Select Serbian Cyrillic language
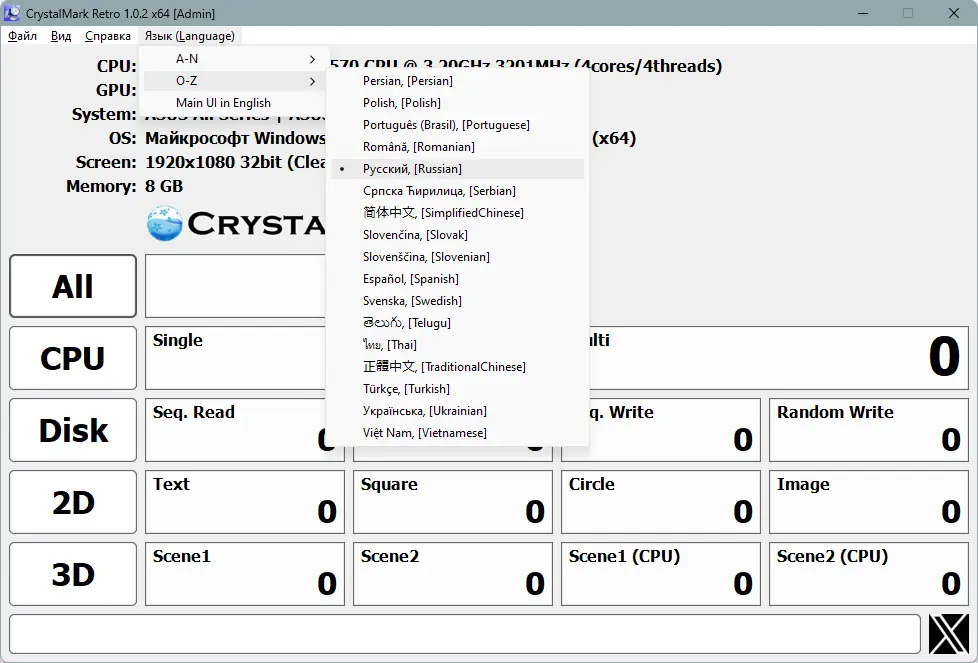Screen dimensions: 978x663 (458, 191)
